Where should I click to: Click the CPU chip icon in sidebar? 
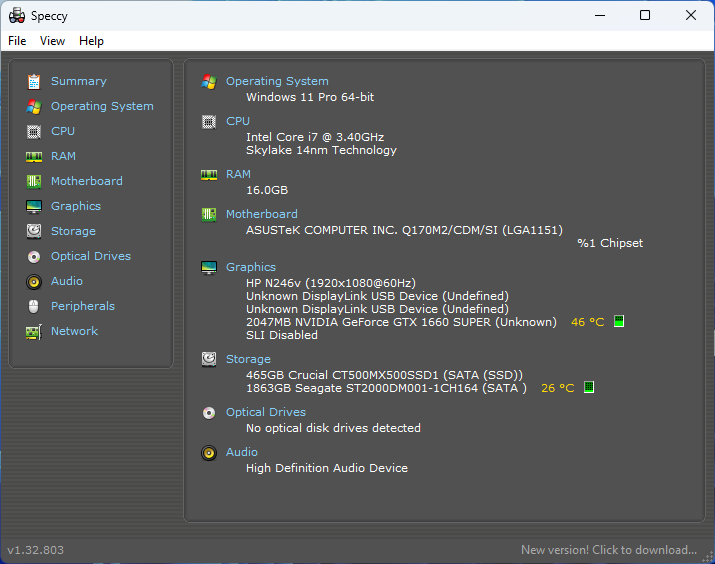(x=34, y=132)
